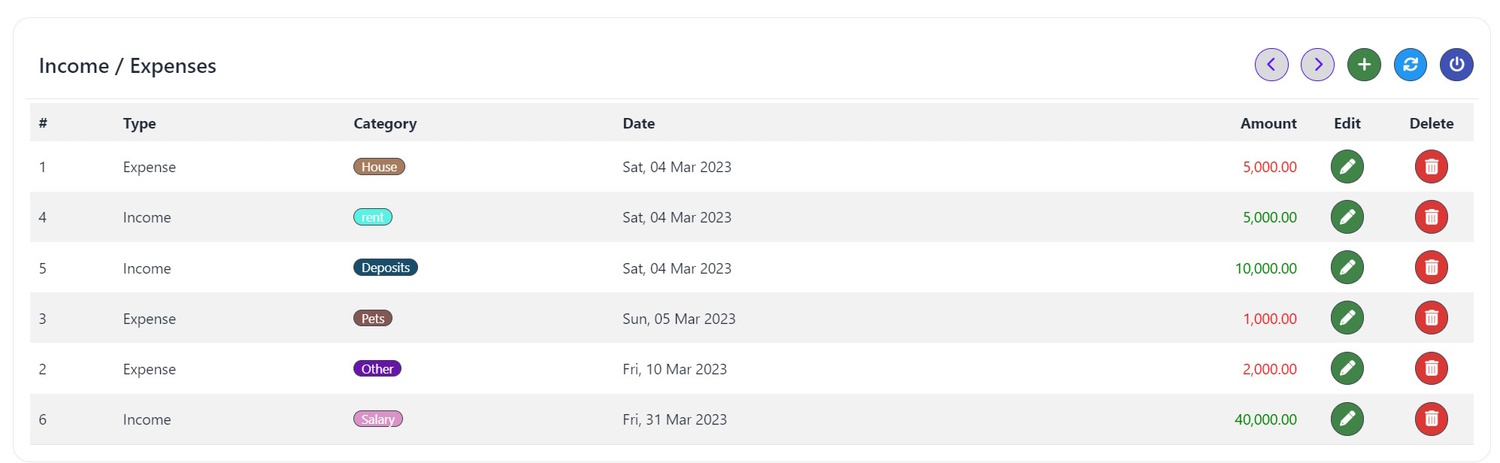This screenshot has width=1500, height=463.
Task: Click the previous page arrow button
Action: click(x=1271, y=65)
